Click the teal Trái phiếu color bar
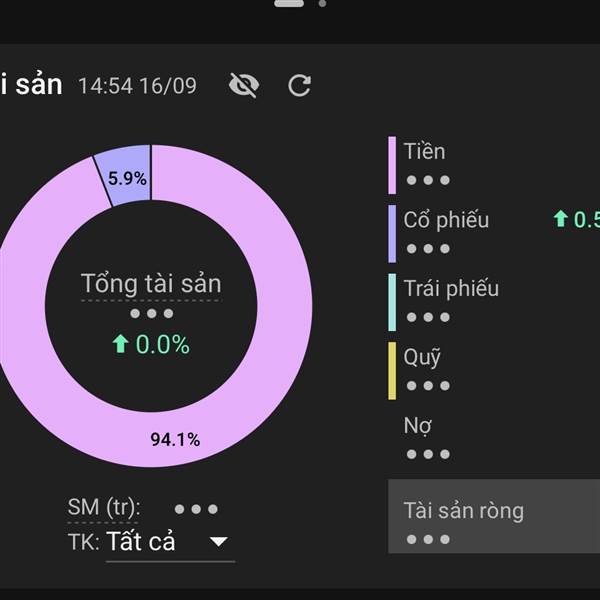This screenshot has height=600, width=600. click(x=392, y=302)
